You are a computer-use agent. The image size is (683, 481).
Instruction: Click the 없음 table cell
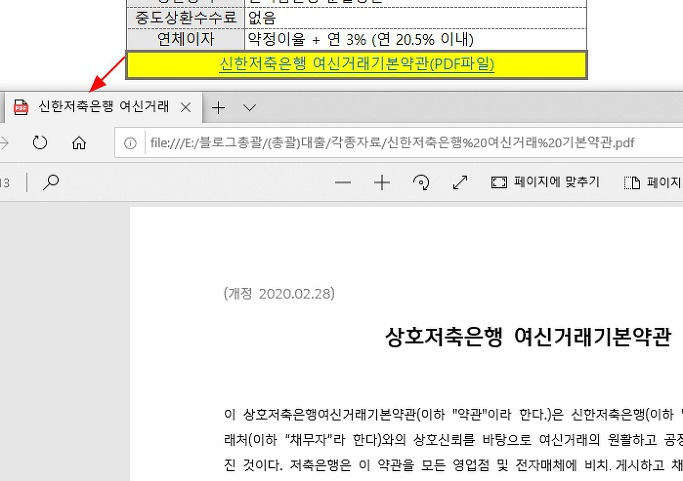416,18
